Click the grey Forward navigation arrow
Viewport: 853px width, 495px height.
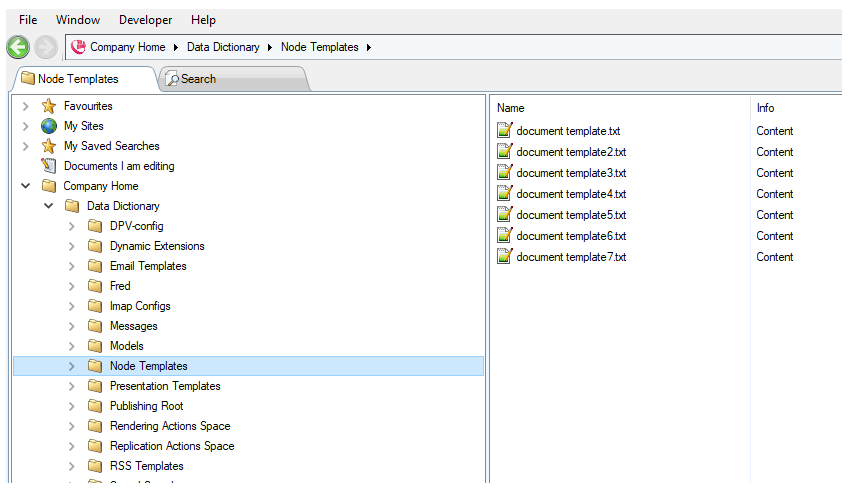click(x=46, y=47)
